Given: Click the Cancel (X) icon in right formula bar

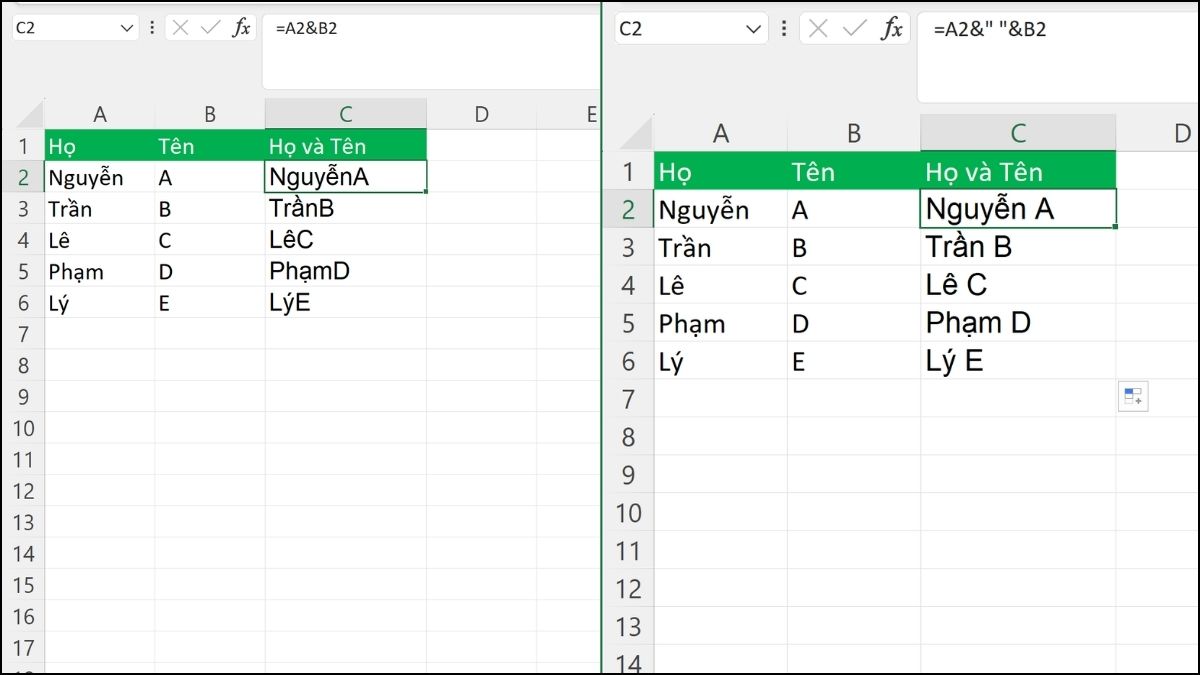Looking at the screenshot, I should click(818, 29).
